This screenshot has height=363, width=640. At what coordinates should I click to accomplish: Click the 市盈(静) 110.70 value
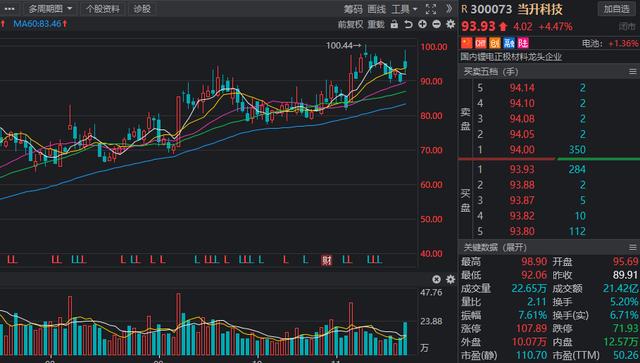(x=531, y=356)
